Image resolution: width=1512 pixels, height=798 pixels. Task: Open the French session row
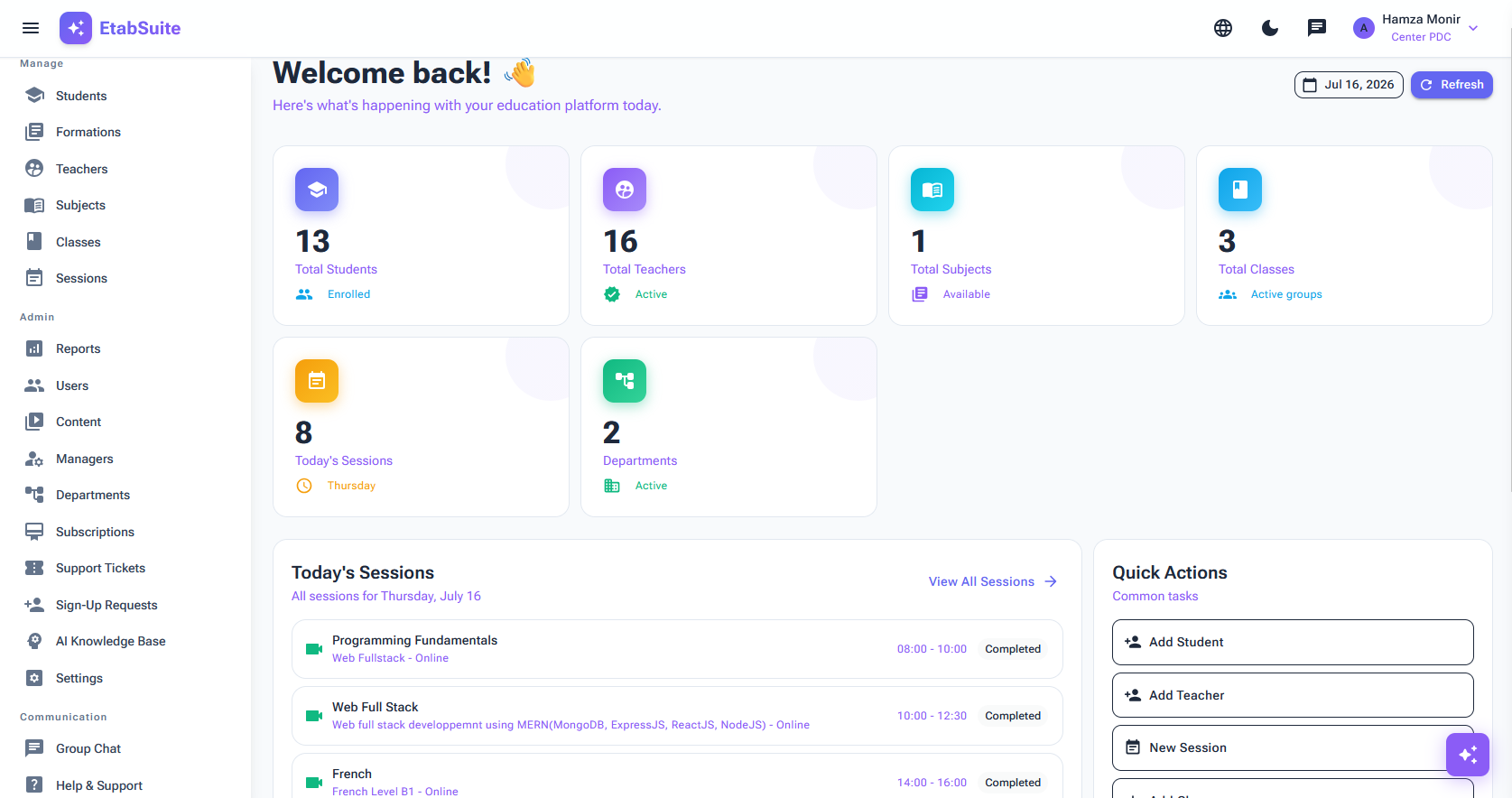point(677,776)
